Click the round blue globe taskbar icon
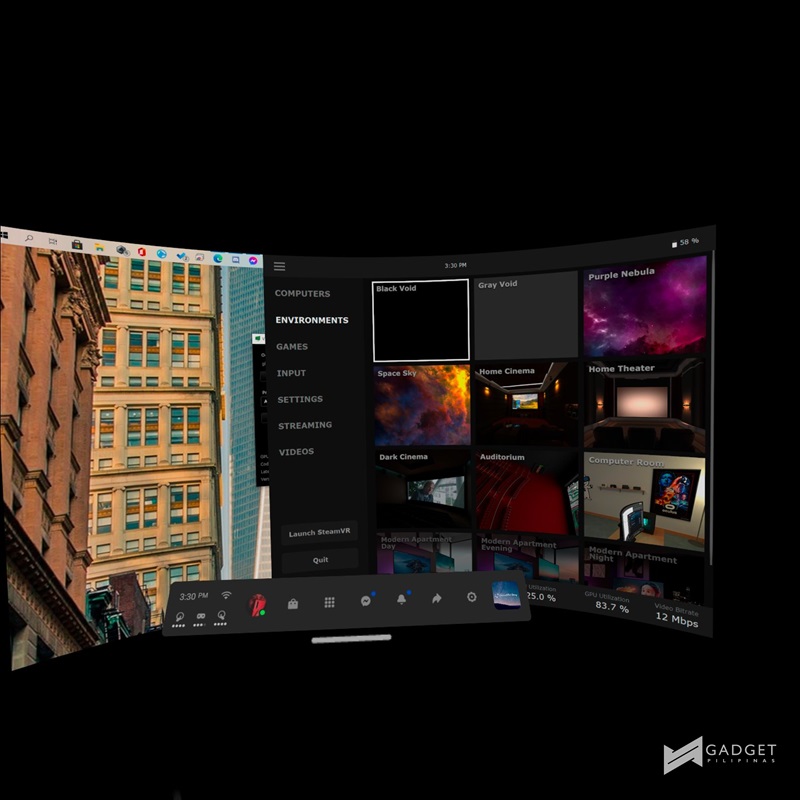The height and width of the screenshot is (800, 800). pos(161,254)
